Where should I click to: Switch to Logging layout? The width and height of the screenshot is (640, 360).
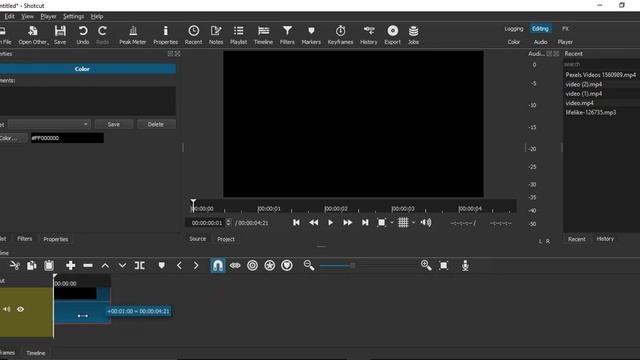pos(513,29)
